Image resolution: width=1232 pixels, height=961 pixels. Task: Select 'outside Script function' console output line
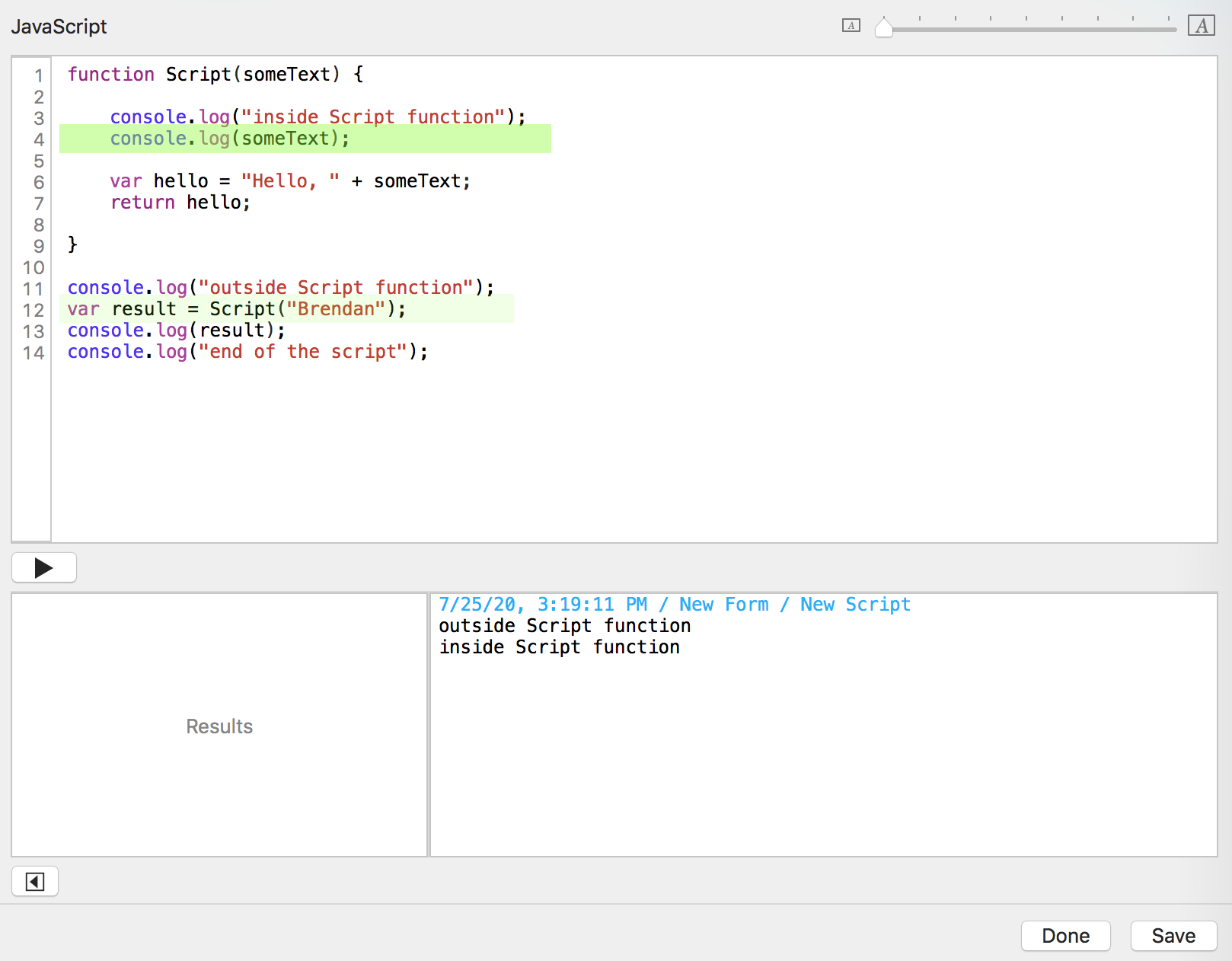(564, 626)
